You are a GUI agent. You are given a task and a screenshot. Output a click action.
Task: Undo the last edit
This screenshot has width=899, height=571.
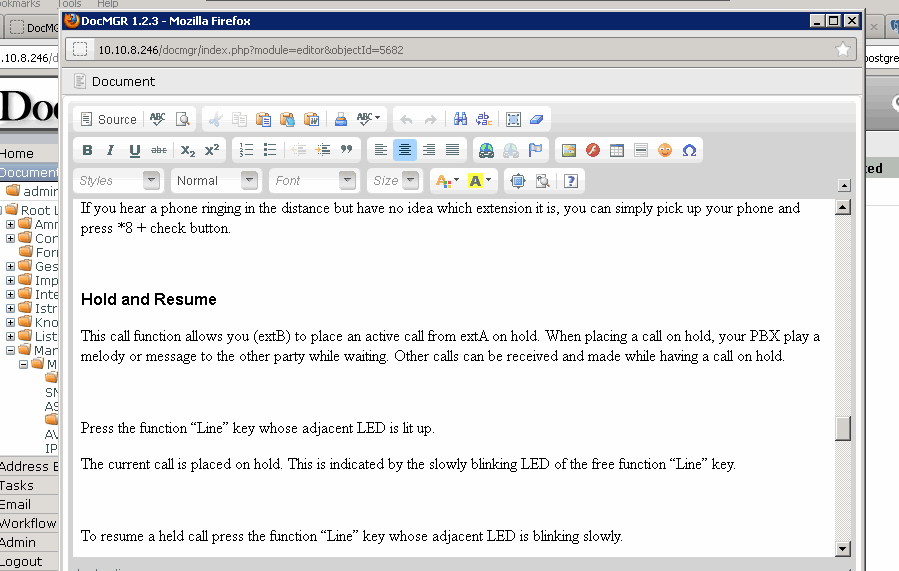click(x=406, y=119)
